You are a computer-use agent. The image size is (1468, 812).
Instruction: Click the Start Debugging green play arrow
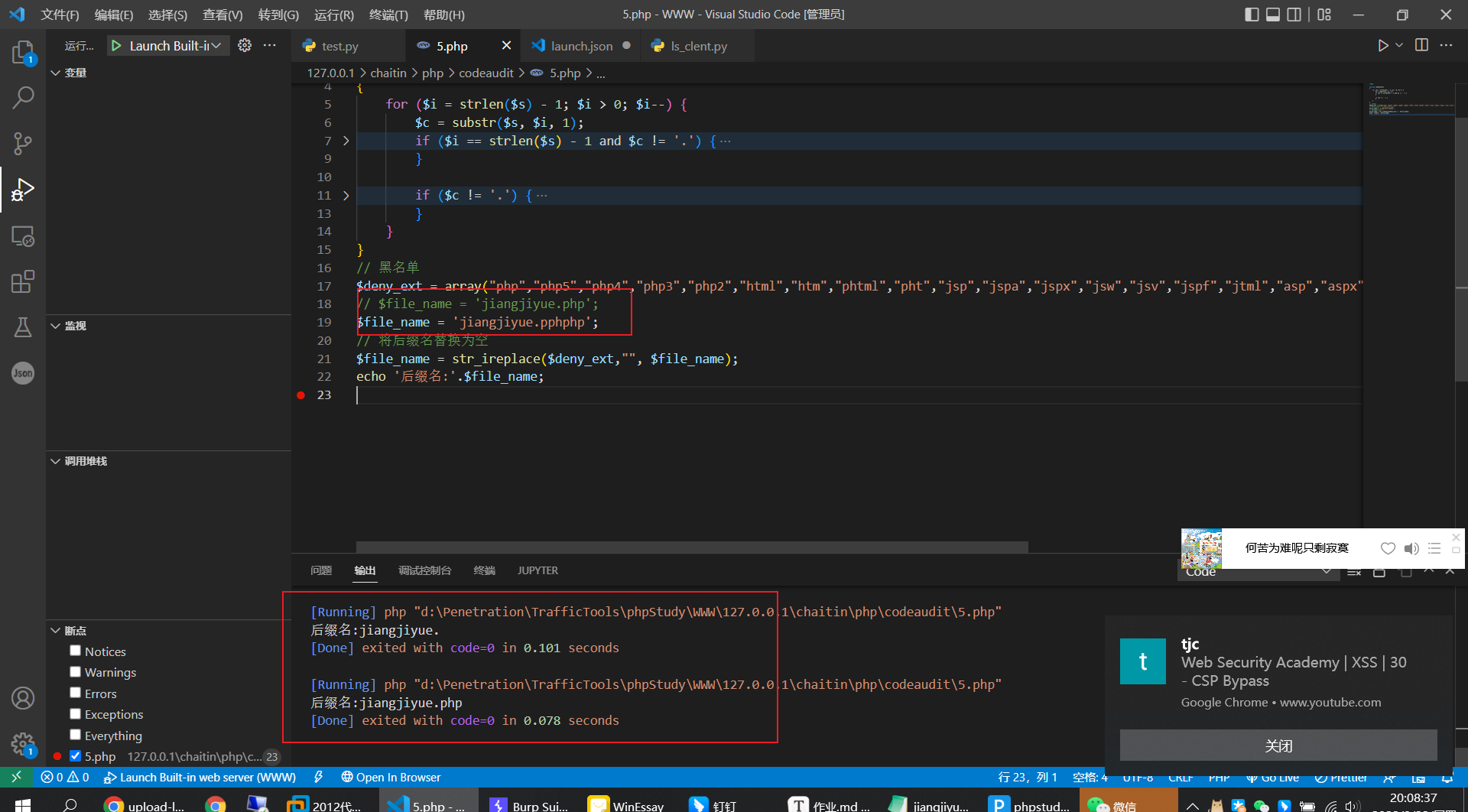(x=116, y=46)
